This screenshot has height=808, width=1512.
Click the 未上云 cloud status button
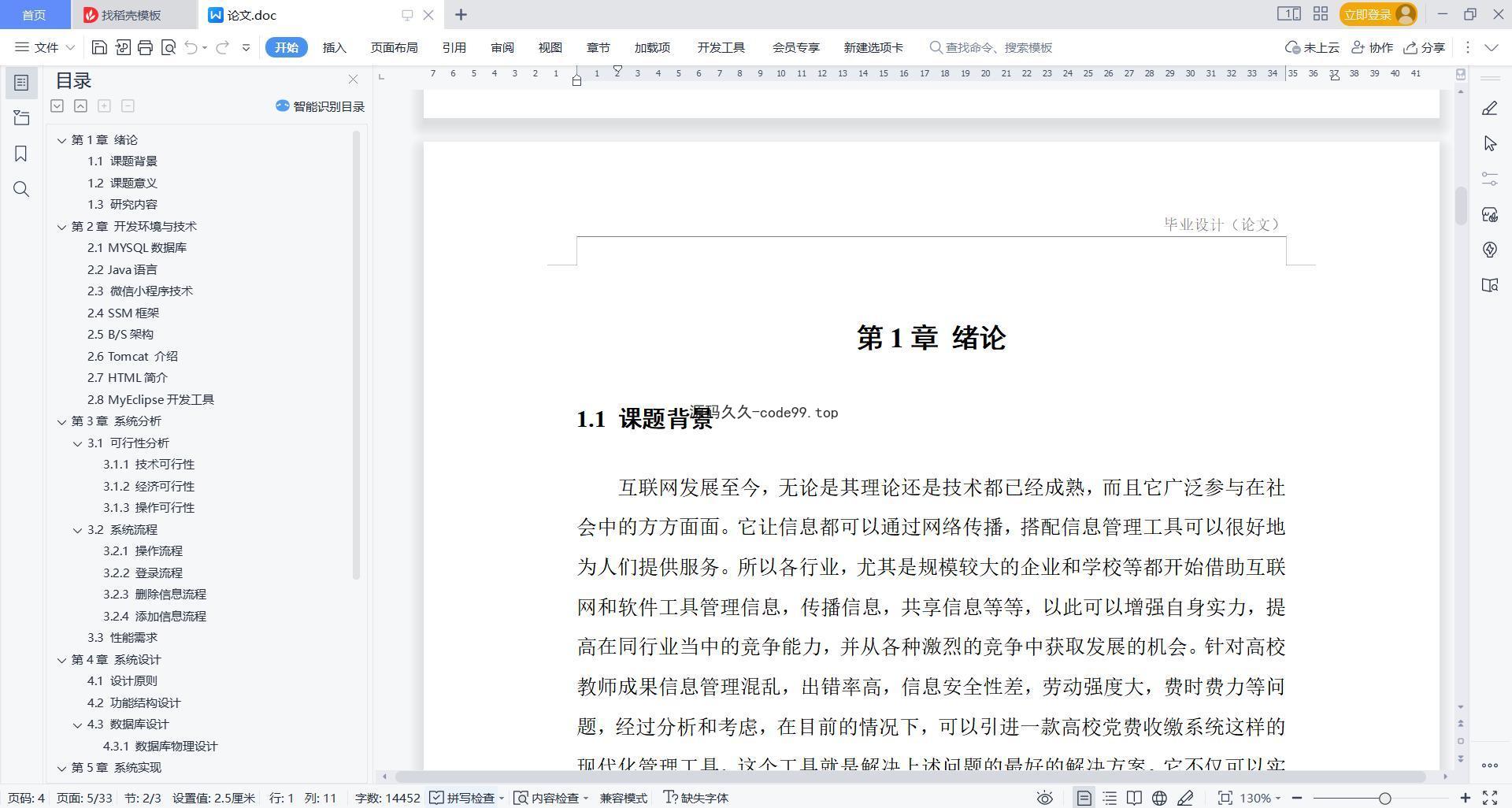(x=1312, y=47)
